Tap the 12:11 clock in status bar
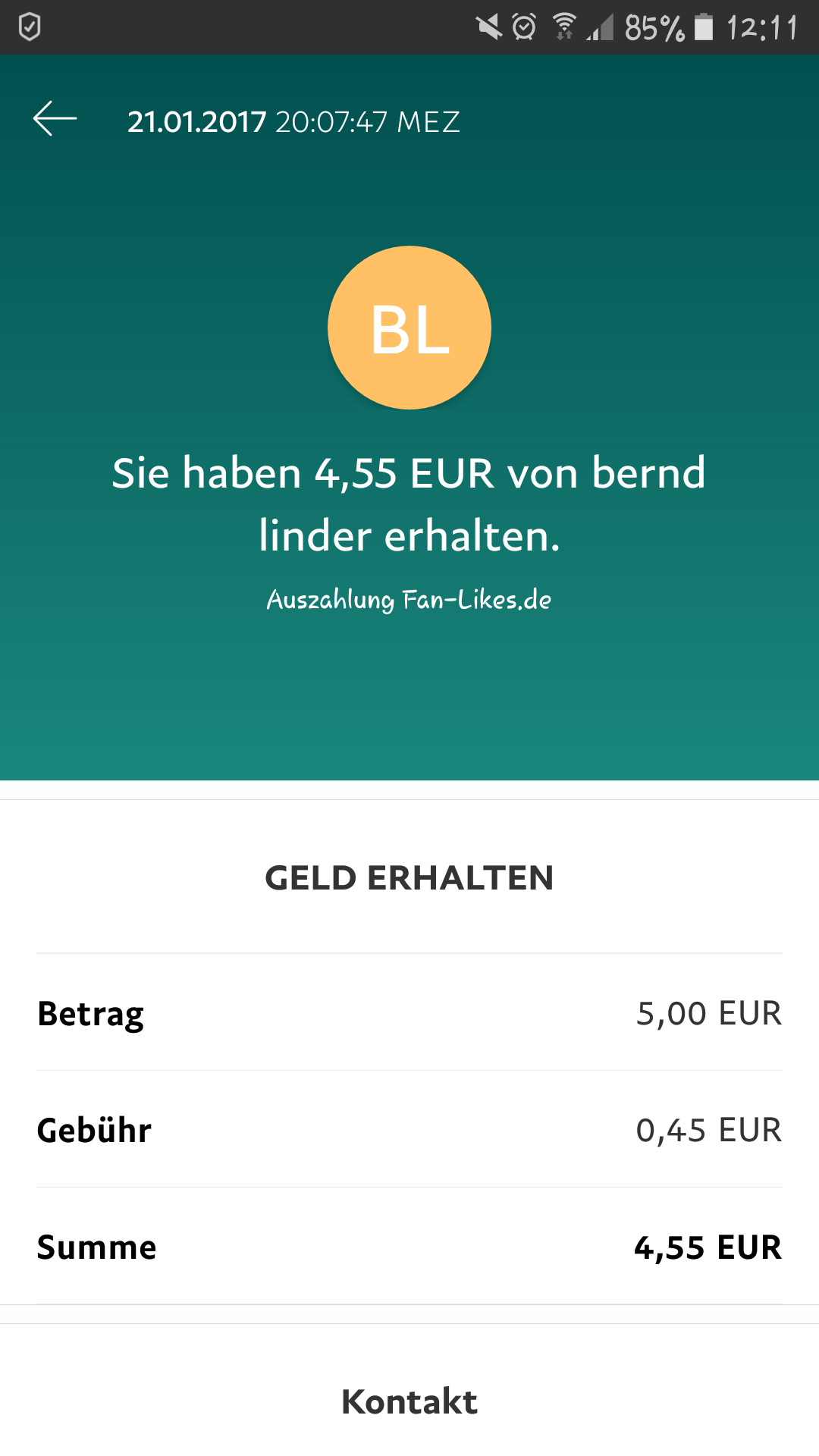Viewport: 819px width, 1456px height. coord(761,28)
